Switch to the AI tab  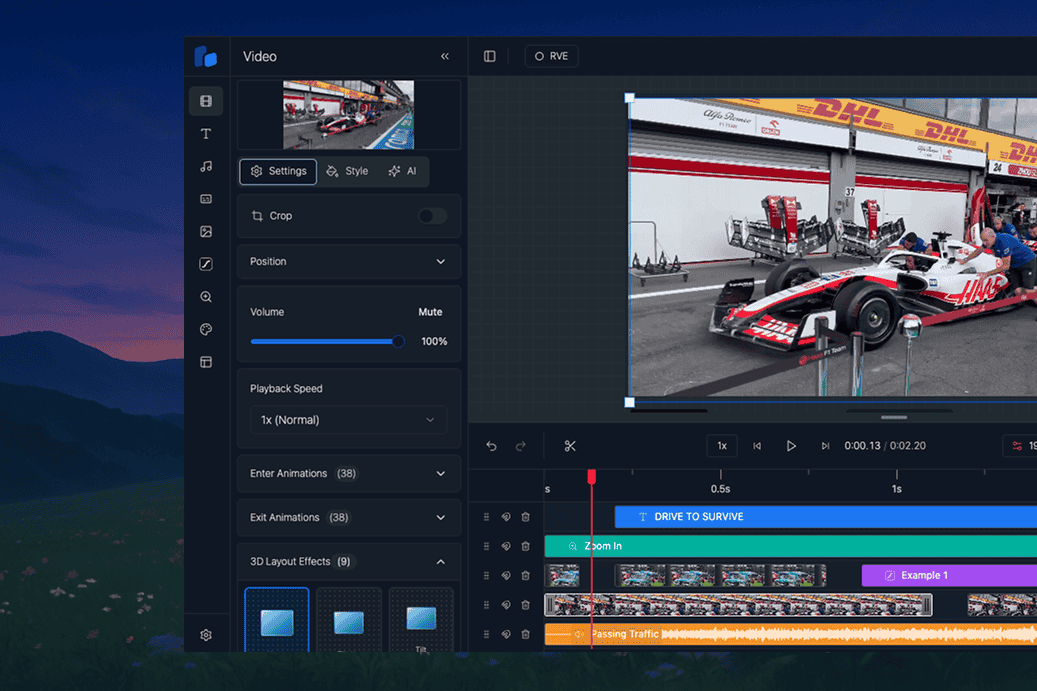click(x=403, y=171)
